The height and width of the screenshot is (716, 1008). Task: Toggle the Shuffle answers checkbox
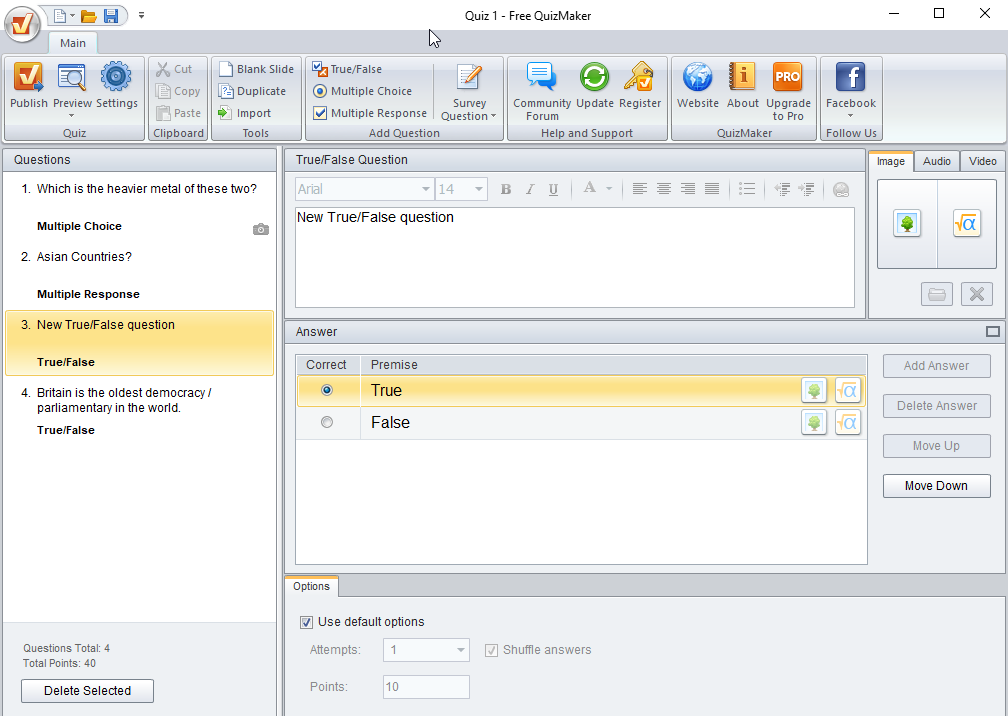pyautogui.click(x=491, y=650)
